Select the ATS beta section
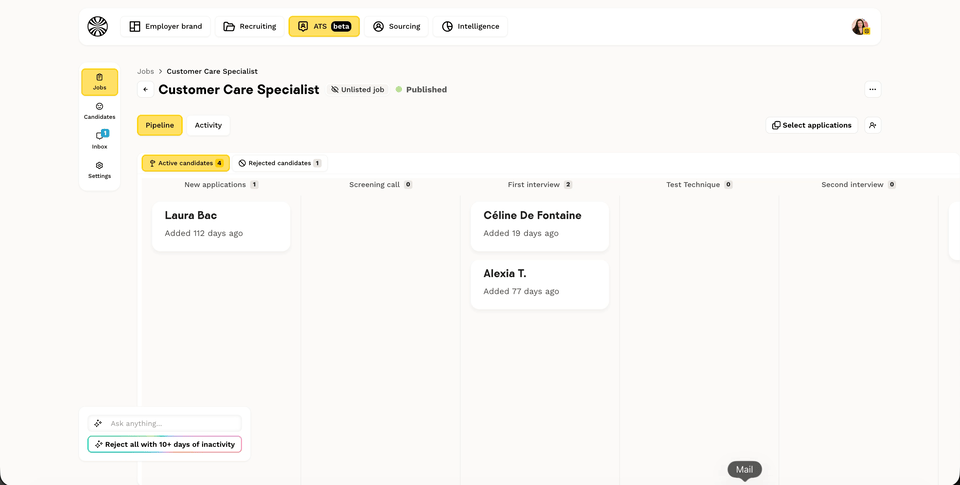The image size is (960, 485). (x=324, y=26)
